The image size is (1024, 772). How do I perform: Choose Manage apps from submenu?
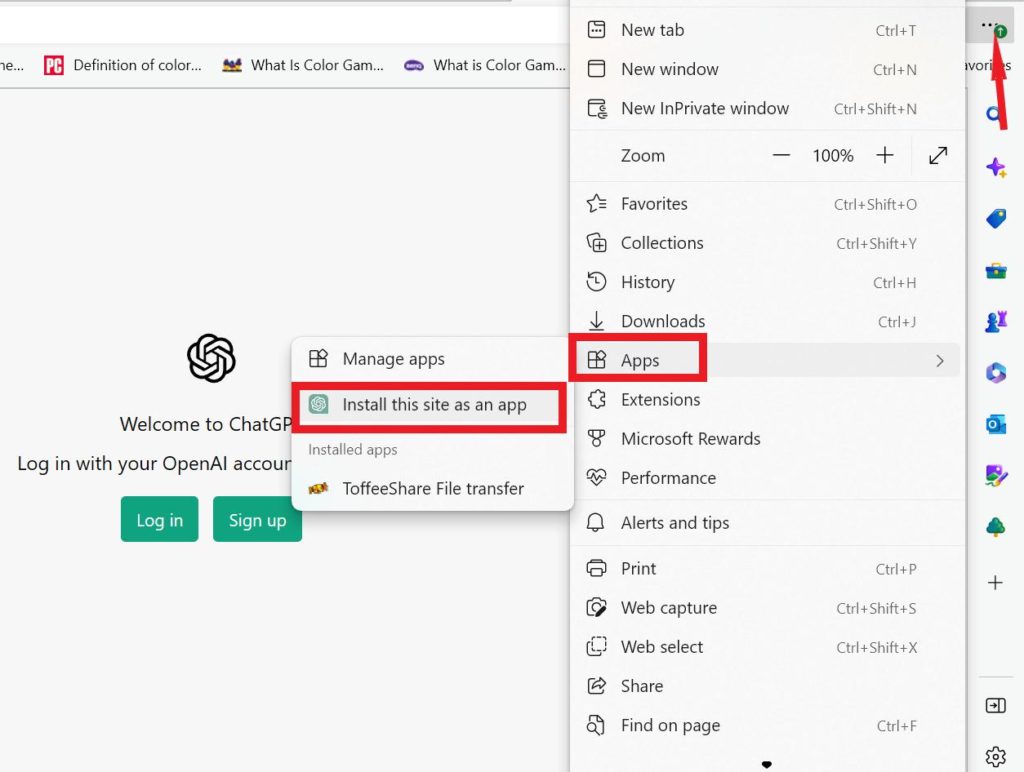point(393,359)
